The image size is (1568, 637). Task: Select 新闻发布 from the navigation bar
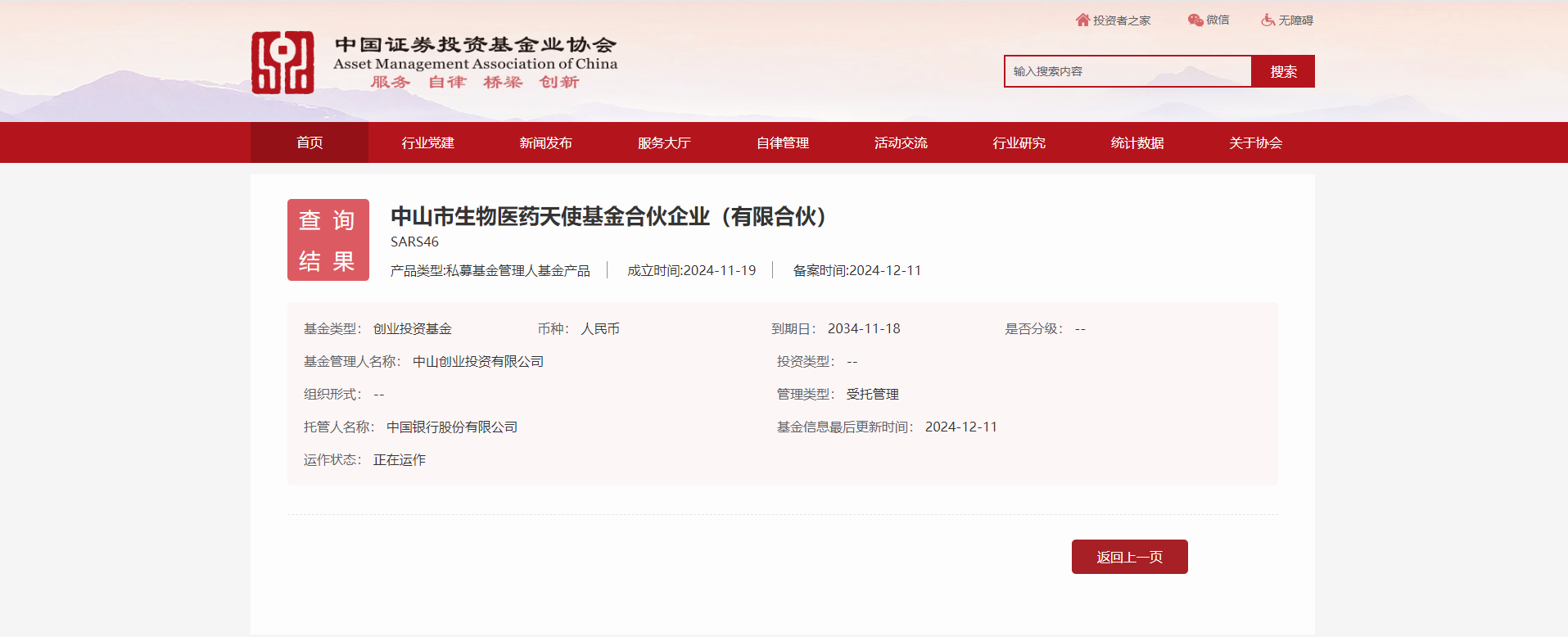point(545,142)
